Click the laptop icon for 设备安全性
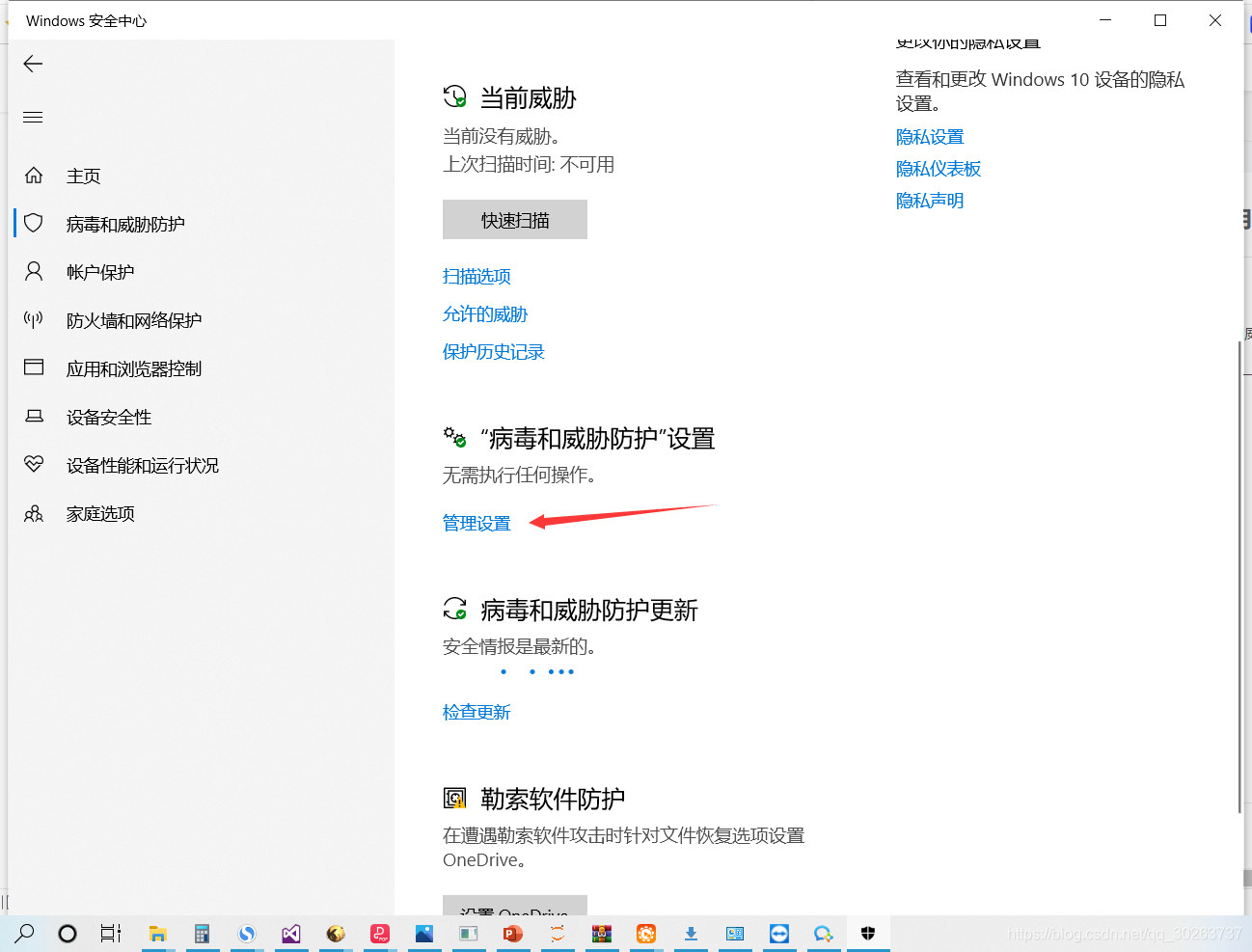Viewport: 1252px width, 952px height. point(34,416)
